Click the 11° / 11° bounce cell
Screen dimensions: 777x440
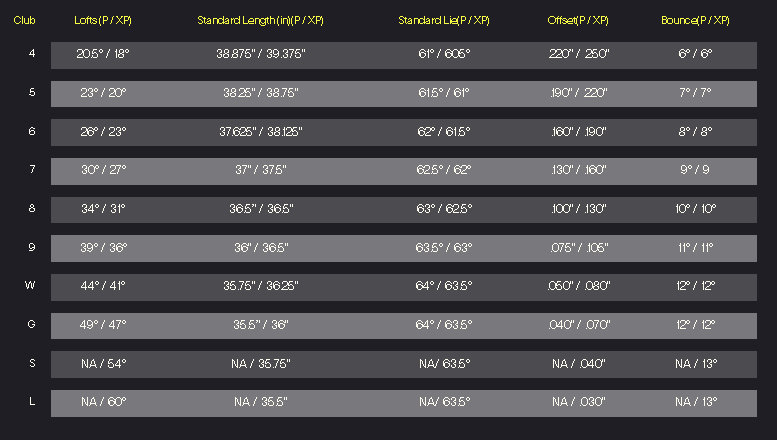[695, 247]
